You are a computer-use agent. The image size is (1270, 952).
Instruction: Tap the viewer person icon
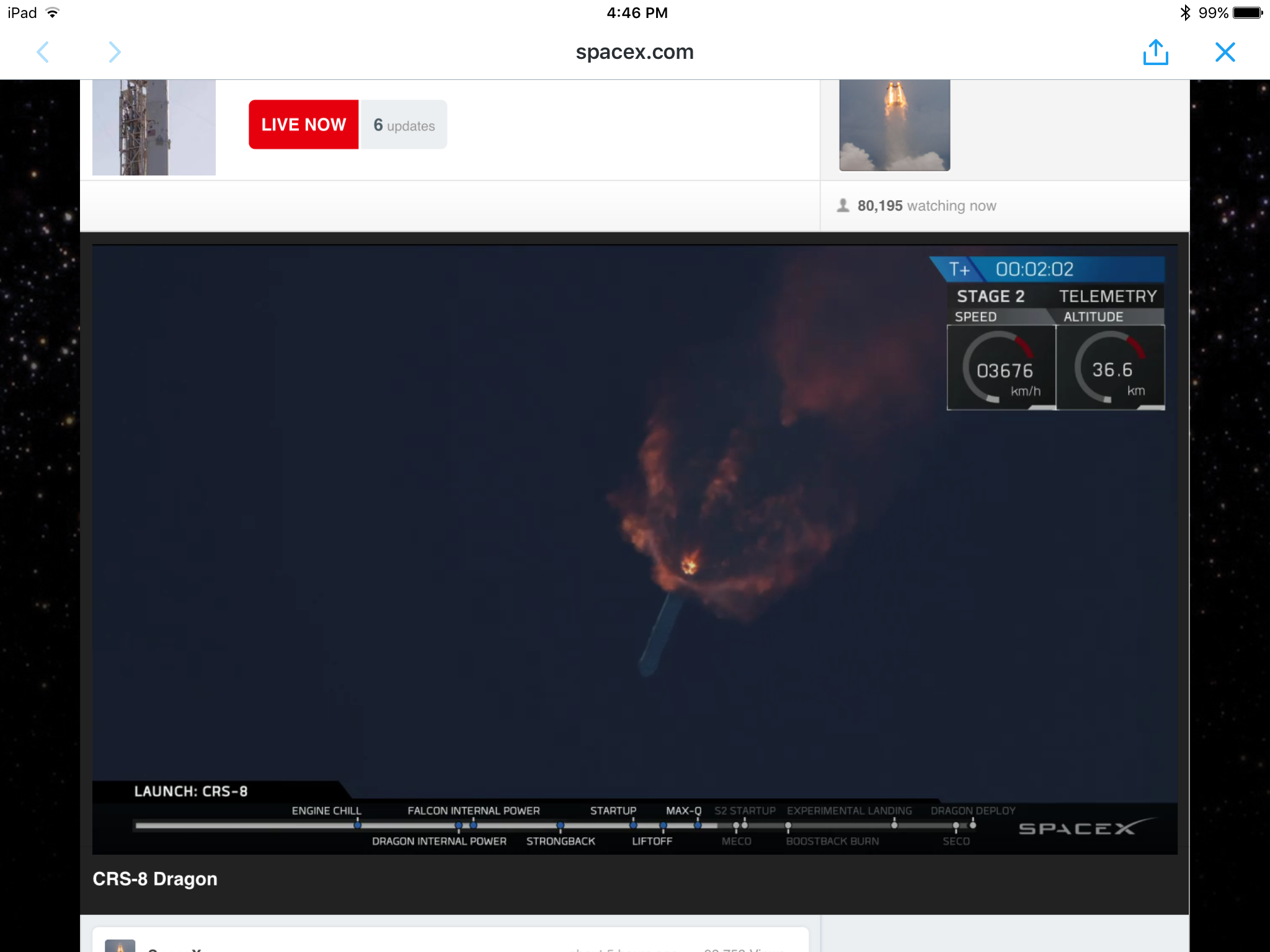[843, 205]
